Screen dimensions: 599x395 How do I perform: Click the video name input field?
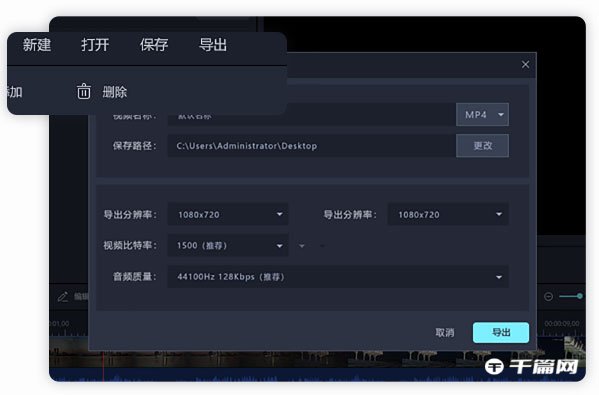click(x=312, y=115)
